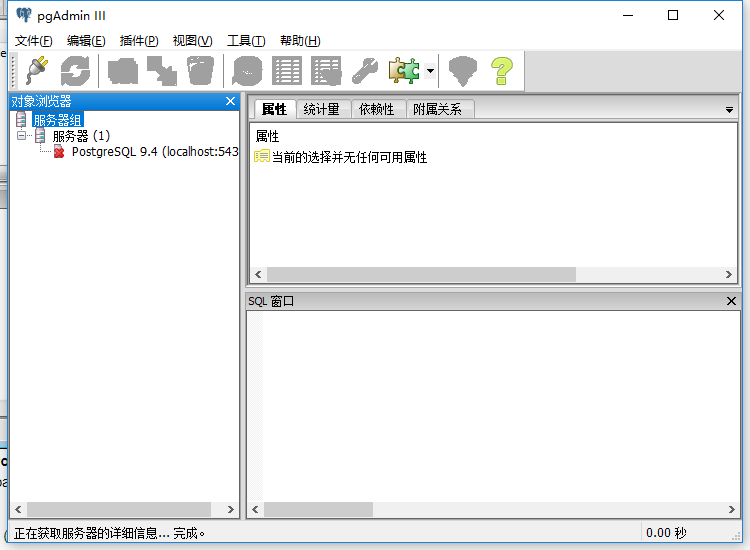This screenshot has height=550, width=750.
Task: Click the object browser scroll left arrow
Action: click(x=18, y=509)
